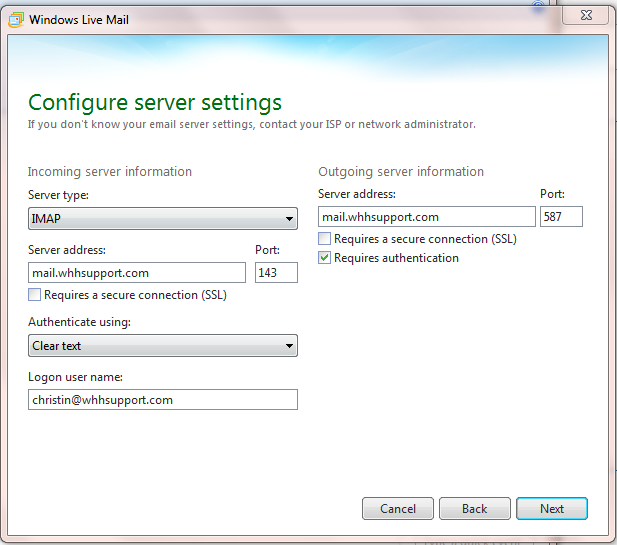Select the outgoing Port field showing 587
617x545 pixels.
(561, 216)
